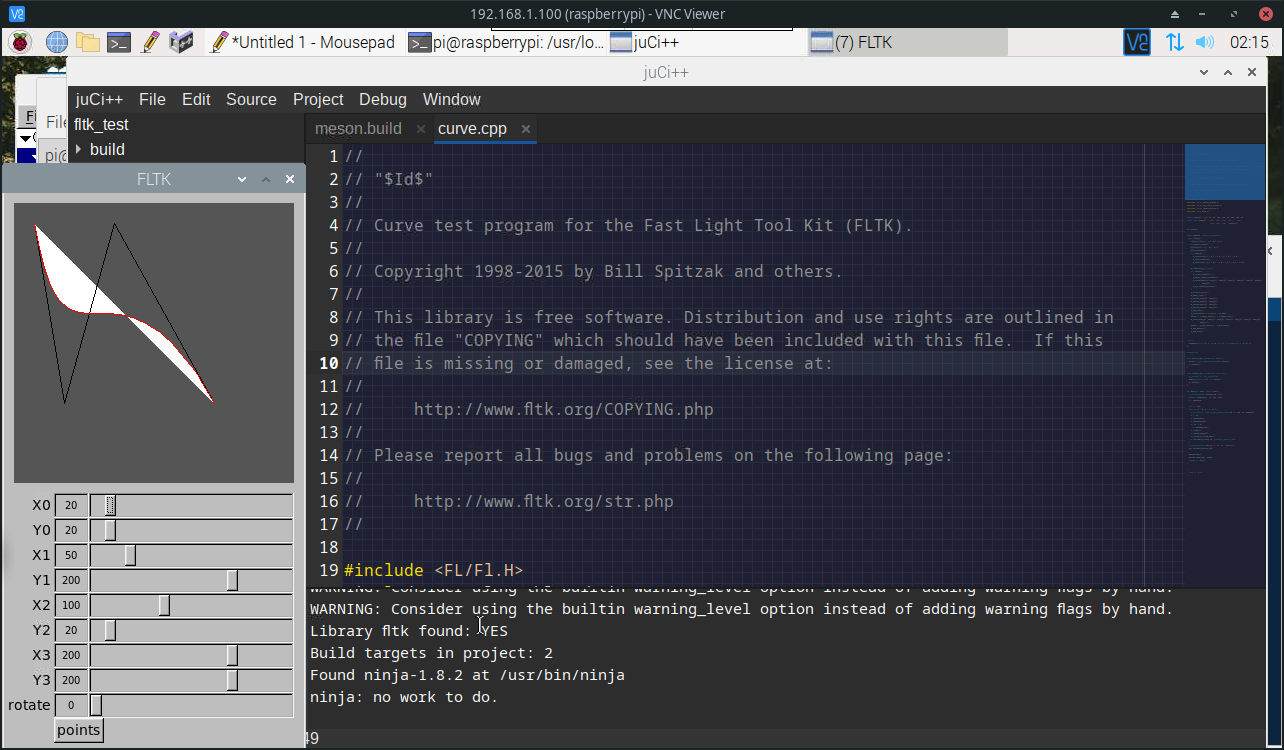This screenshot has height=750, width=1284.
Task: Switch to the meson.build tab
Action: click(x=358, y=128)
